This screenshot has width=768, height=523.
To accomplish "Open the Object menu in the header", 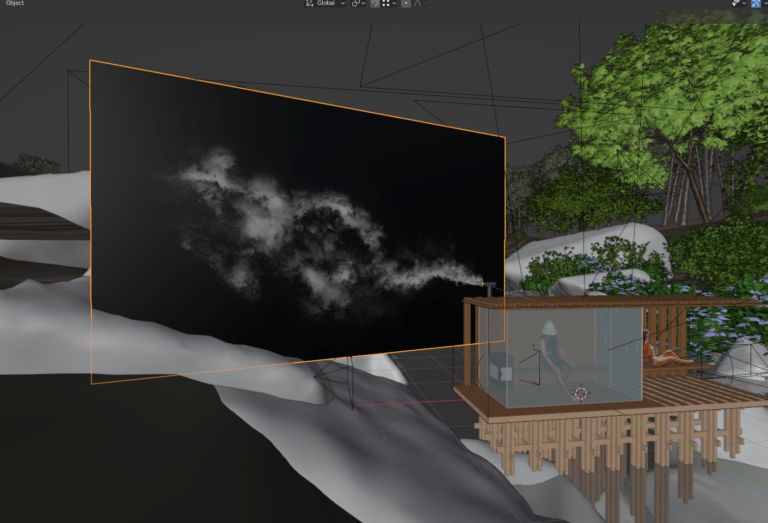I will click(x=14, y=4).
